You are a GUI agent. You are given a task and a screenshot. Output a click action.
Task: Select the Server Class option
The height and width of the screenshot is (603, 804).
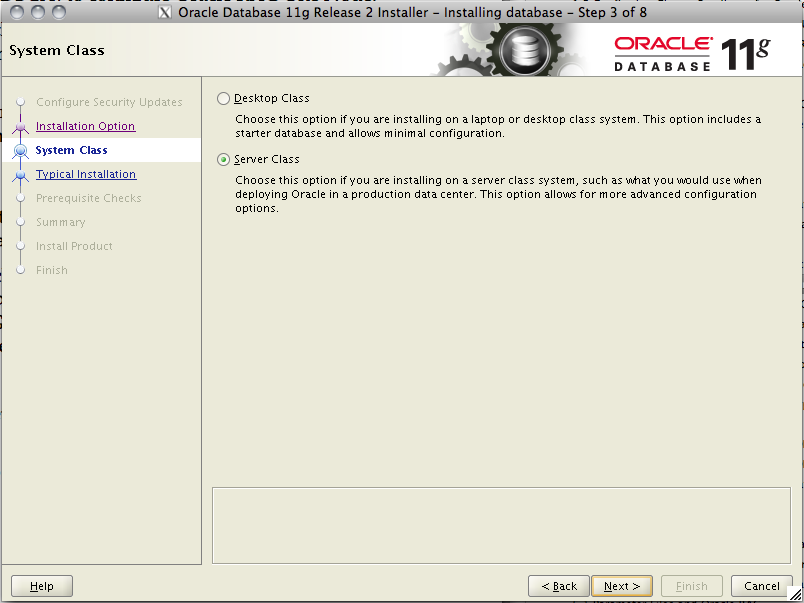[x=223, y=159]
